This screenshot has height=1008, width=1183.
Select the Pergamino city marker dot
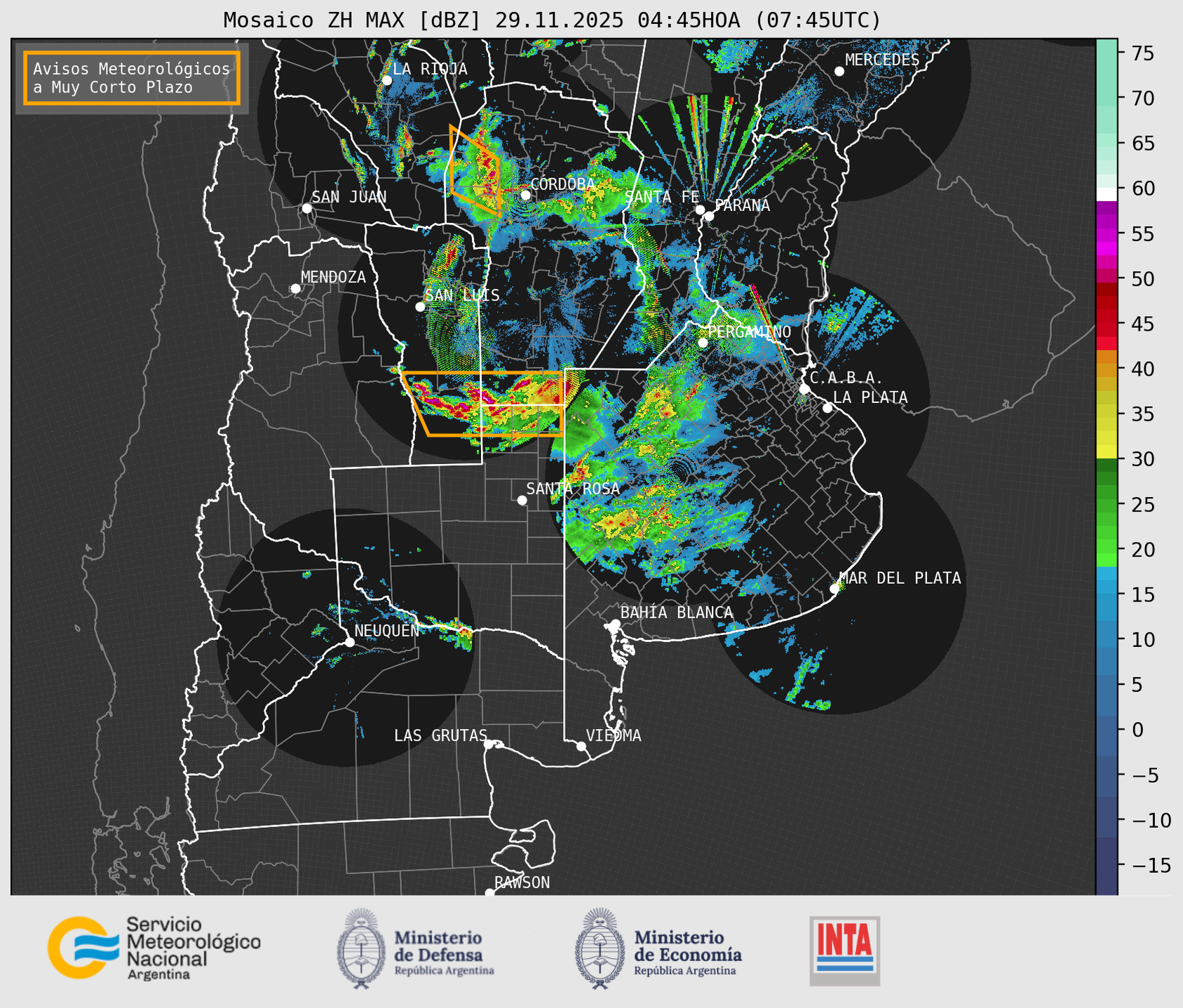(x=703, y=343)
